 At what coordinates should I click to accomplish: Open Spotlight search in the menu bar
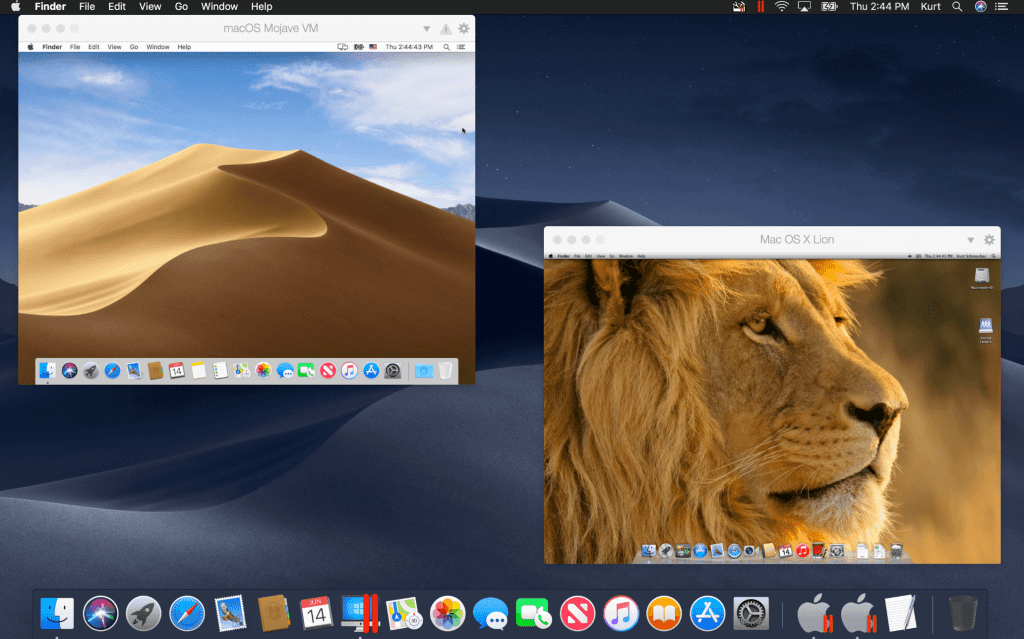(957, 7)
